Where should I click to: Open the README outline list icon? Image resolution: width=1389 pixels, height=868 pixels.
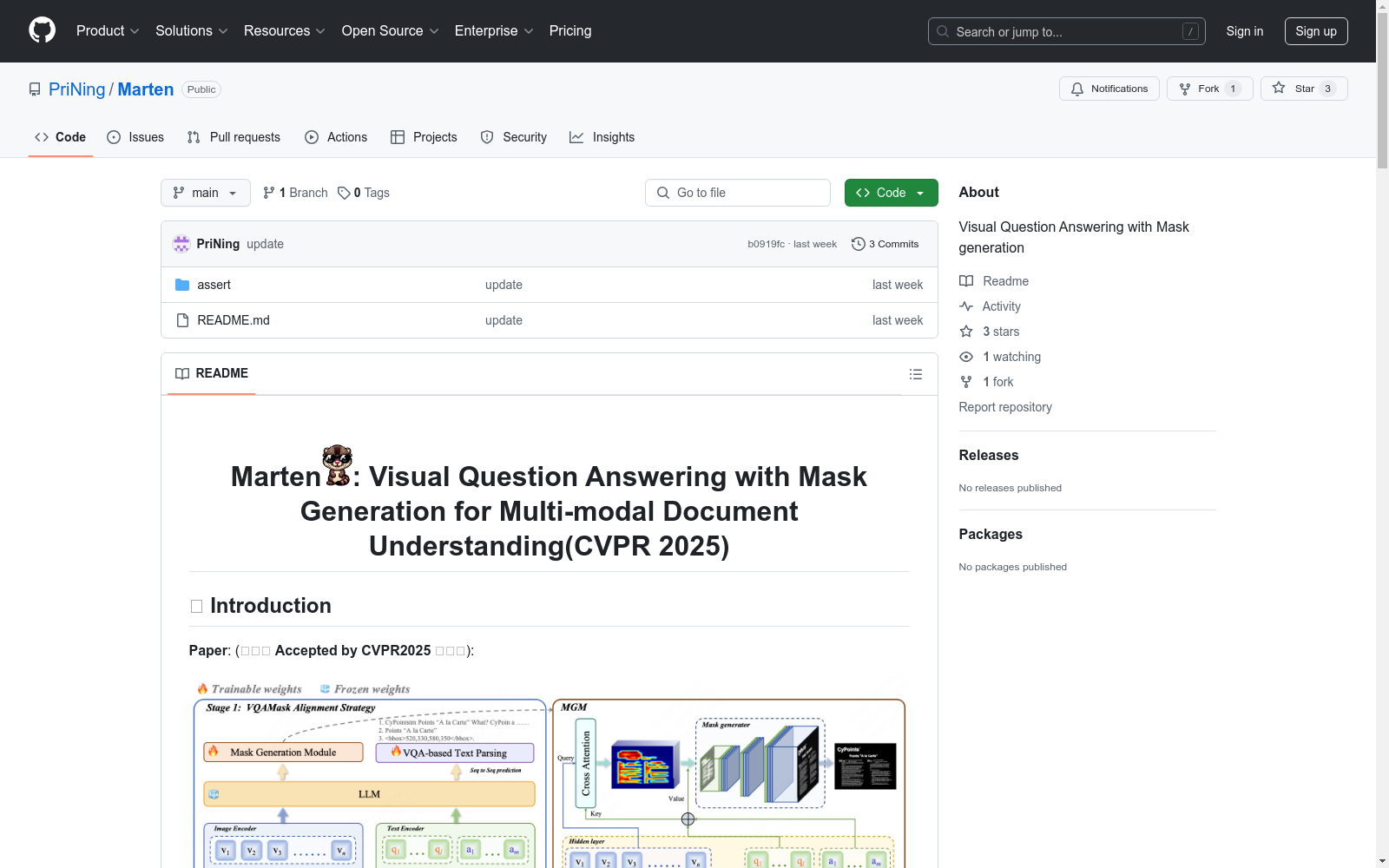click(916, 374)
